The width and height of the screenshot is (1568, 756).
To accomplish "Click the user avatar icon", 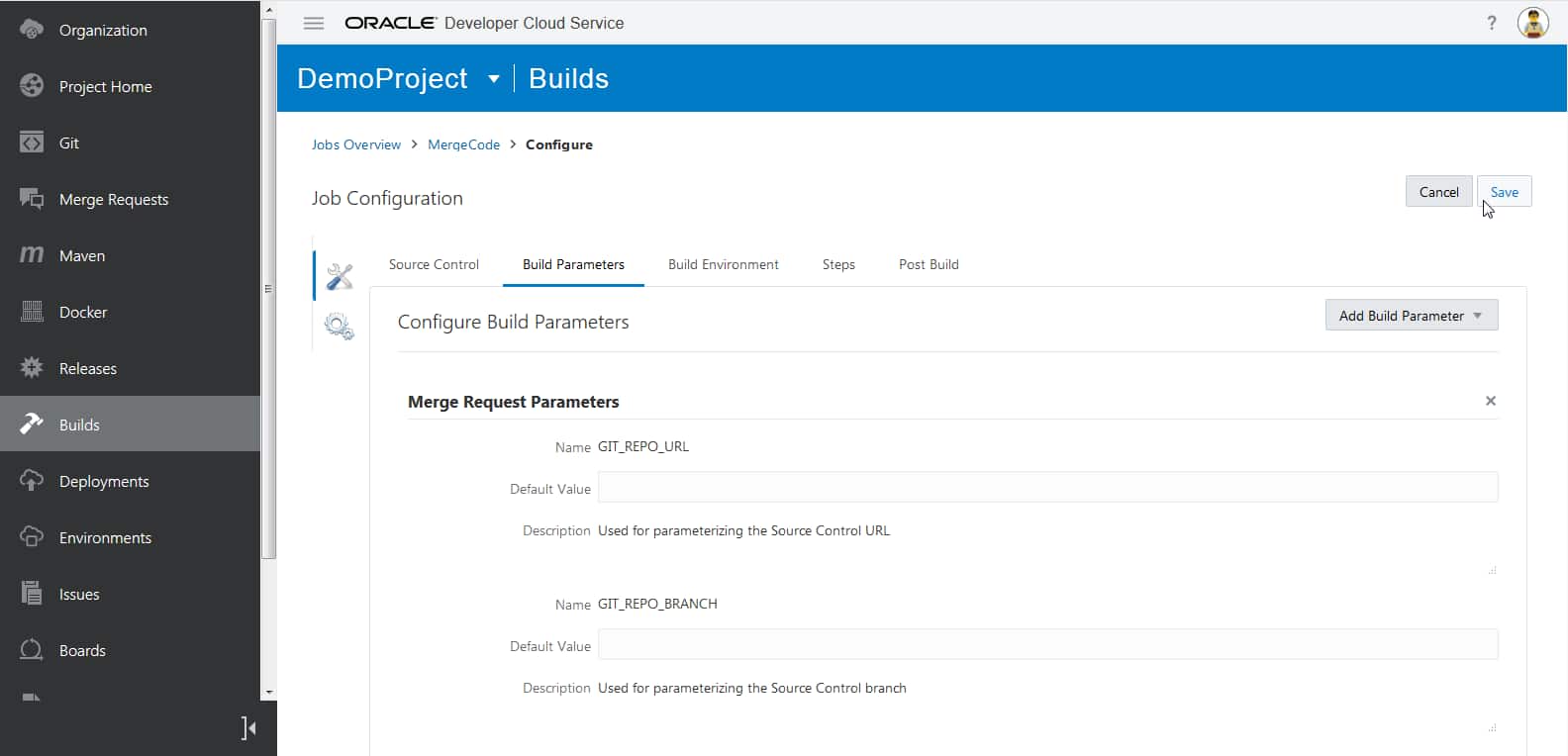I will point(1533,23).
